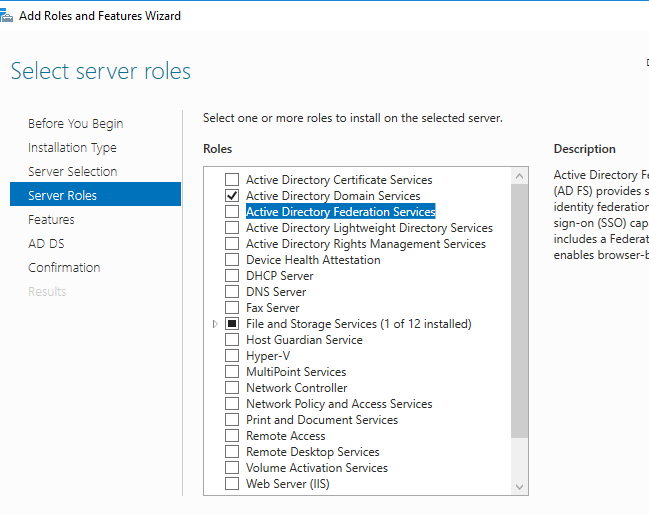Select the DHCP Server label
Image resolution: width=649 pixels, height=515 pixels.
(280, 276)
